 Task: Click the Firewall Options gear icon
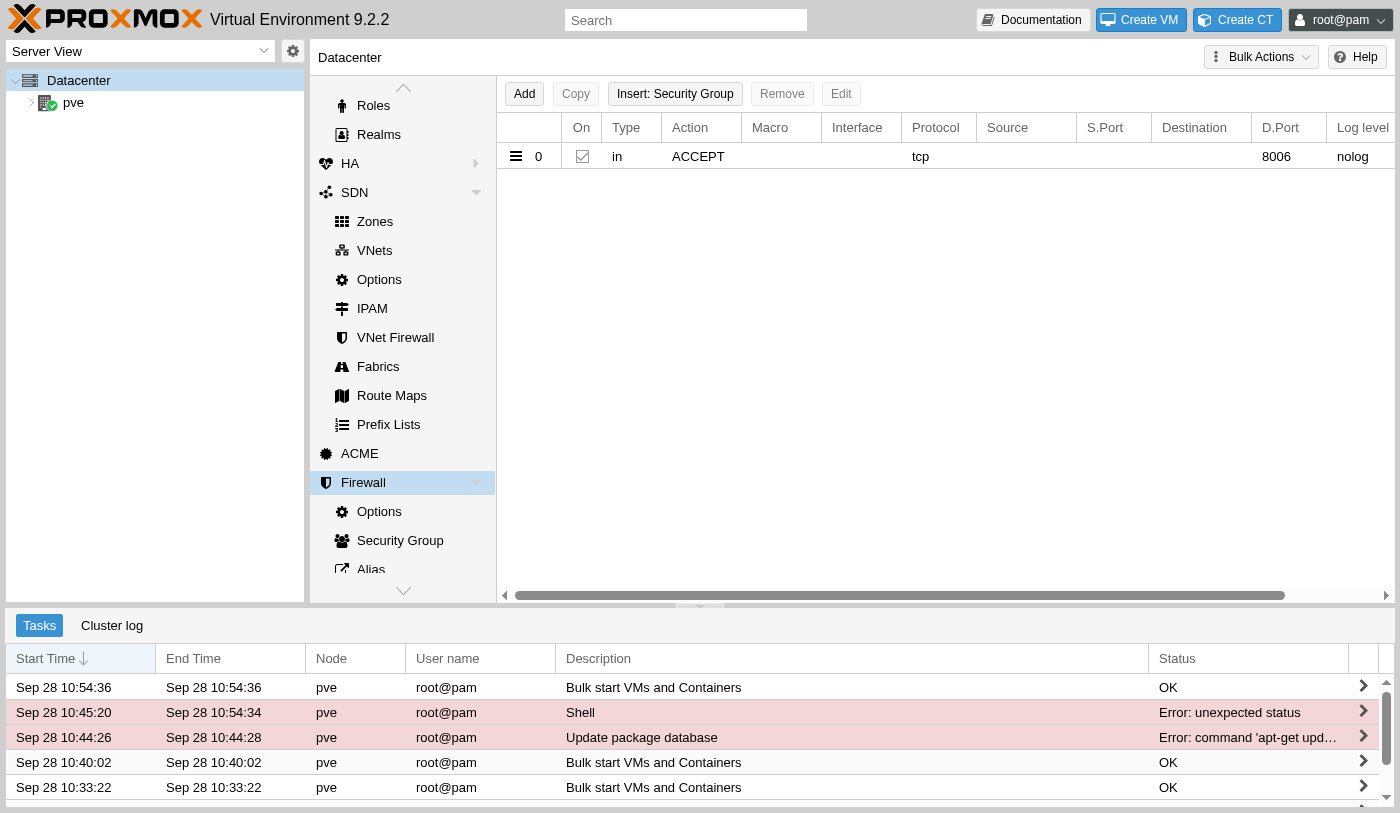click(342, 512)
